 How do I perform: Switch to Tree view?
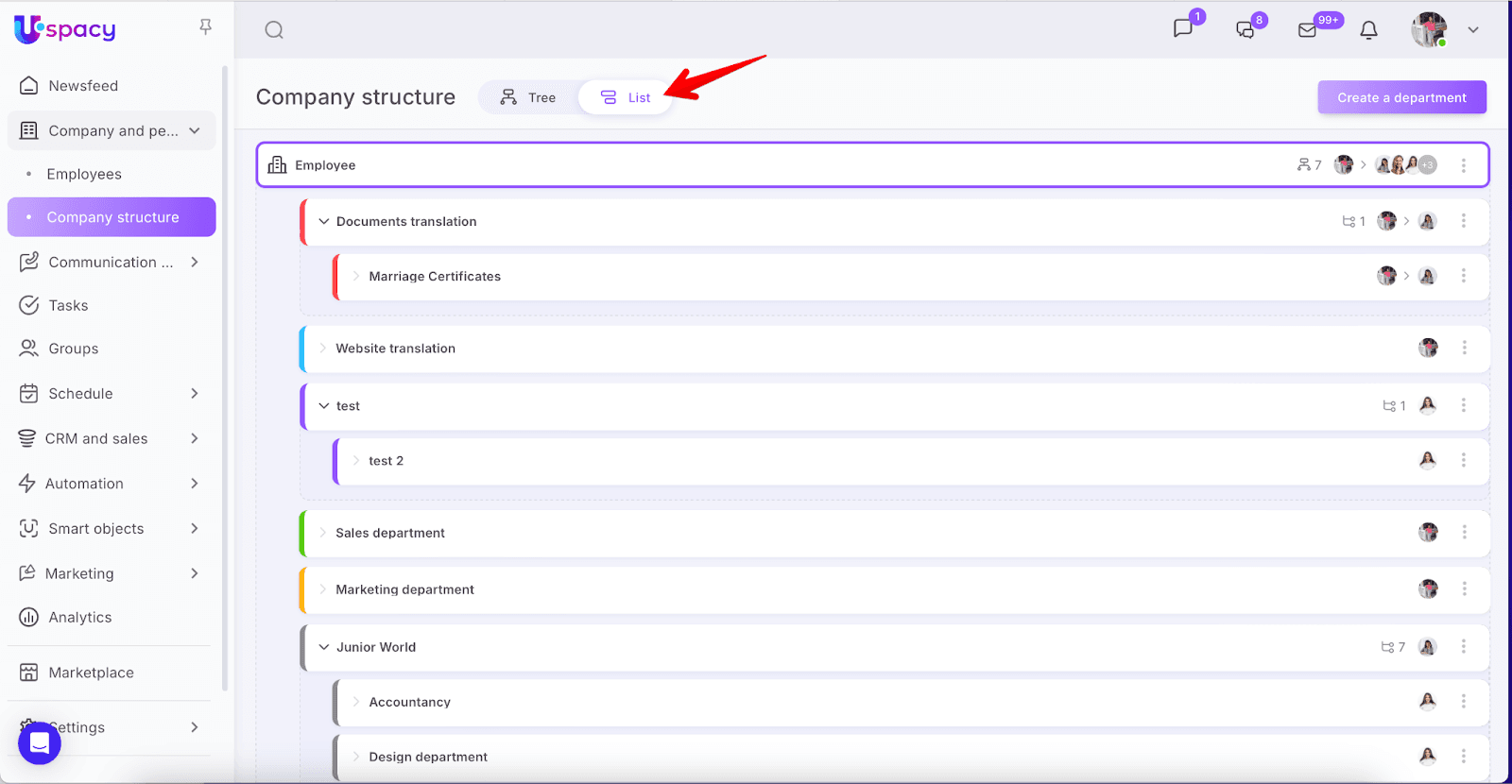[528, 97]
